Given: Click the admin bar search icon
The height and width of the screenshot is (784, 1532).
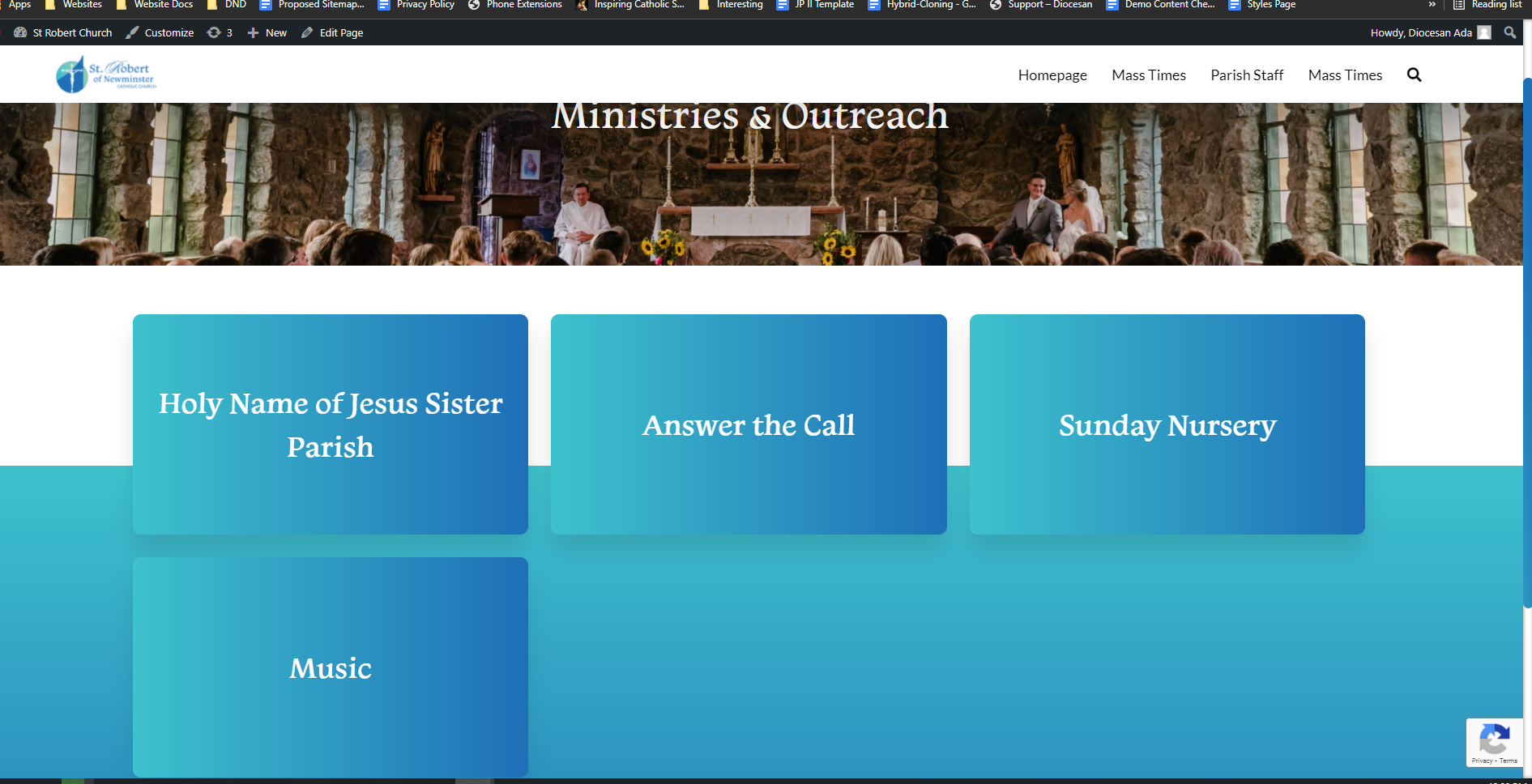Looking at the screenshot, I should coord(1509,32).
